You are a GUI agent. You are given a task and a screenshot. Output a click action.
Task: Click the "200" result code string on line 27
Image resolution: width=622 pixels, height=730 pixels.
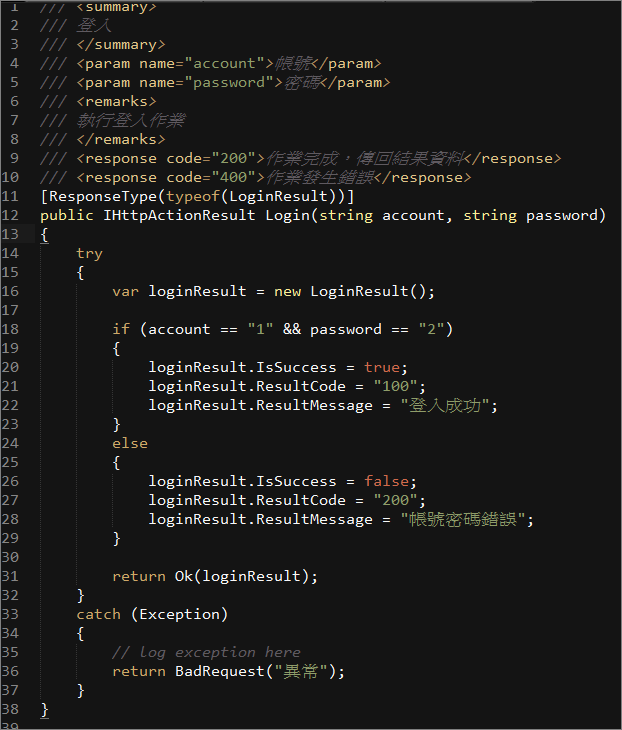(x=395, y=500)
